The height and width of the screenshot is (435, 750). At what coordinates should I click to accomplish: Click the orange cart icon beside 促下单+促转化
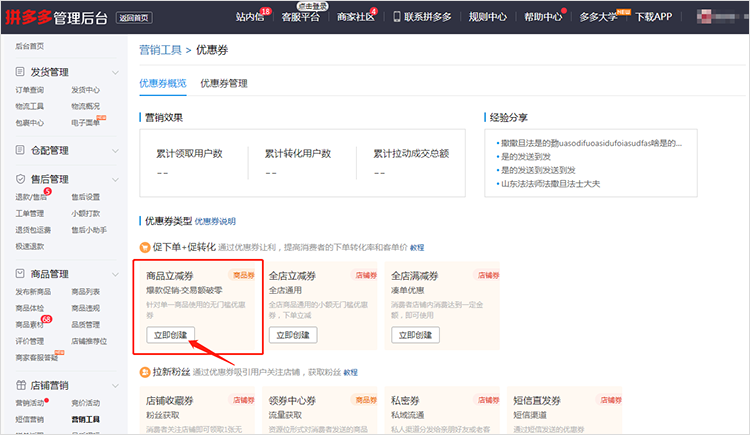click(144, 247)
